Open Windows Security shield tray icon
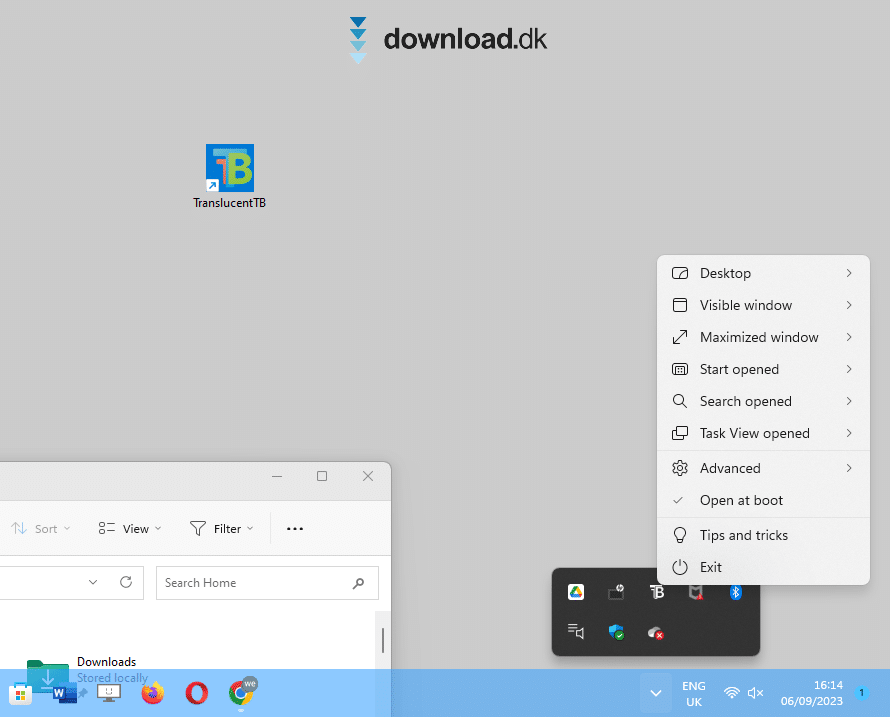This screenshot has height=717, width=890. [x=616, y=632]
